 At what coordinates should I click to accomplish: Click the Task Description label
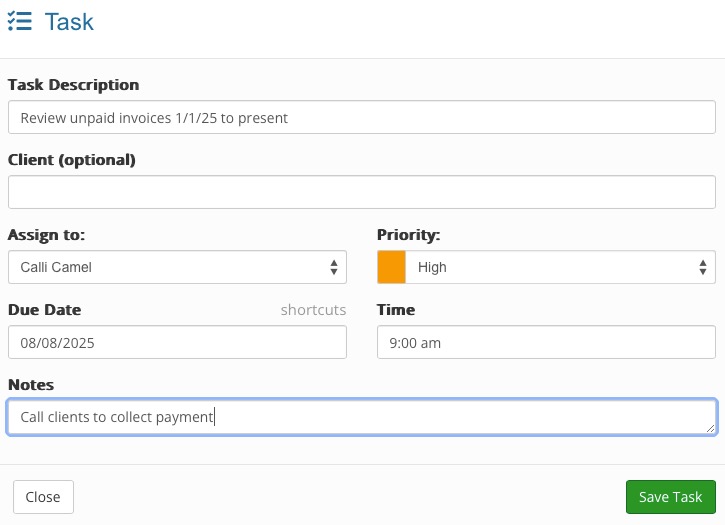tap(74, 85)
